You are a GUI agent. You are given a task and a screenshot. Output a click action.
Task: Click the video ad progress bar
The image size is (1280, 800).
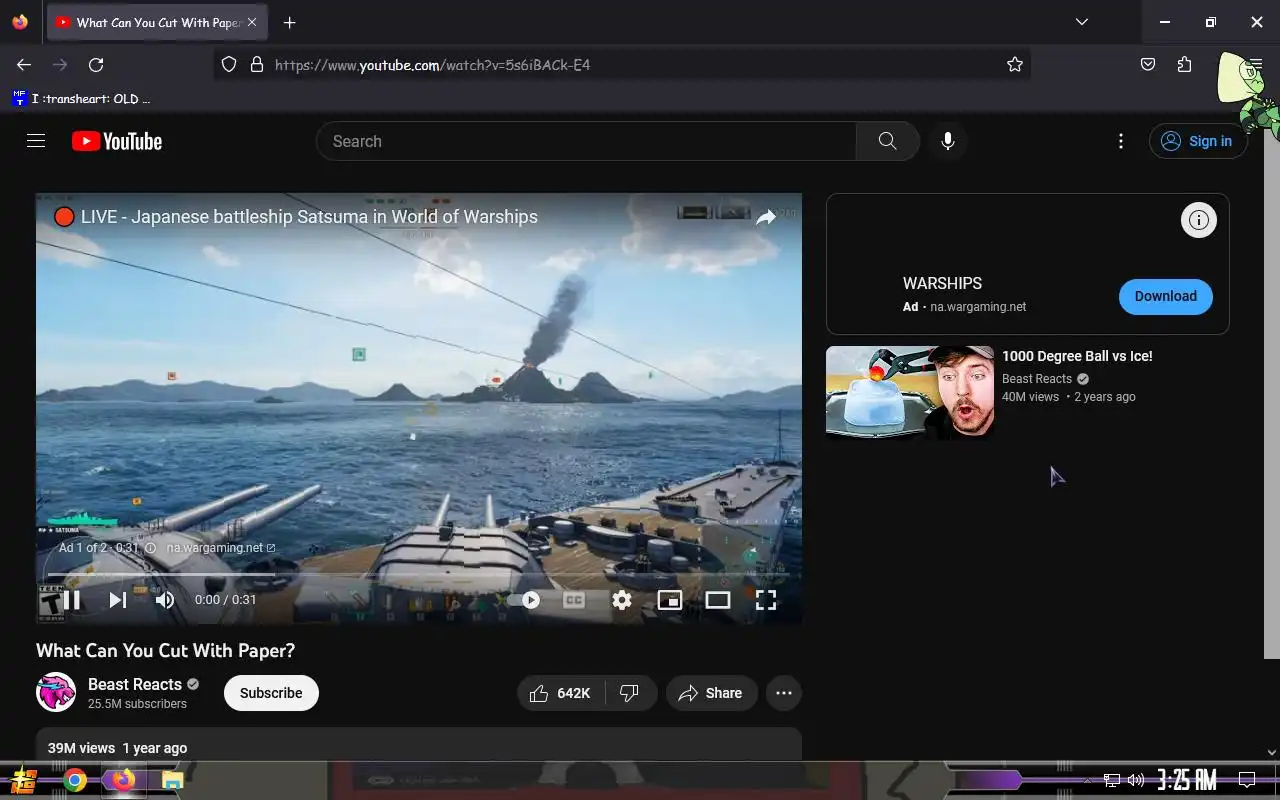(418, 575)
